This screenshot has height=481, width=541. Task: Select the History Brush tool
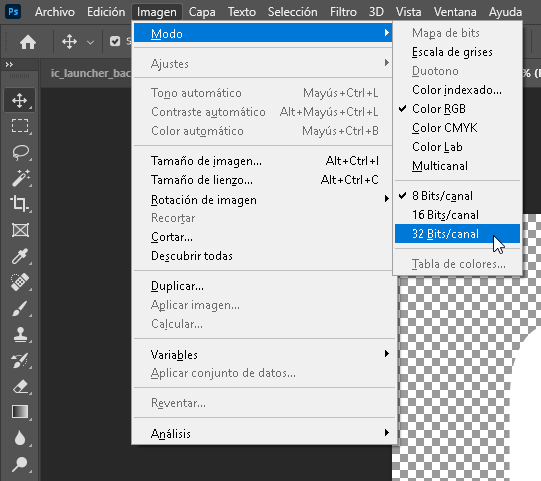[20, 360]
